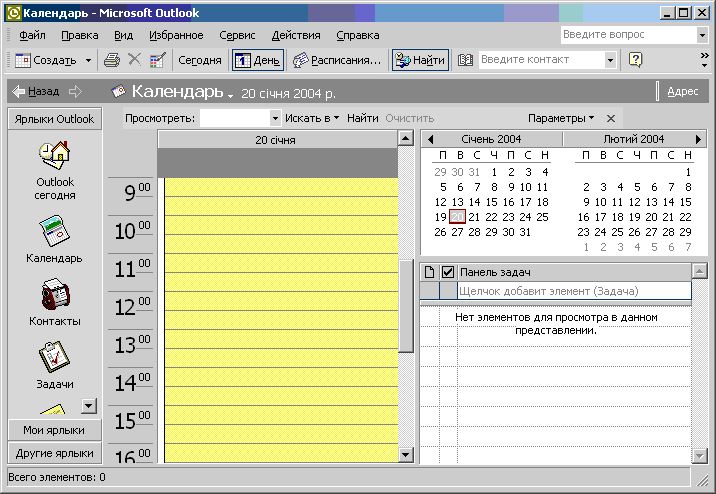Click Очистить in the search pane
This screenshot has width=716, height=494.
pyautogui.click(x=410, y=119)
